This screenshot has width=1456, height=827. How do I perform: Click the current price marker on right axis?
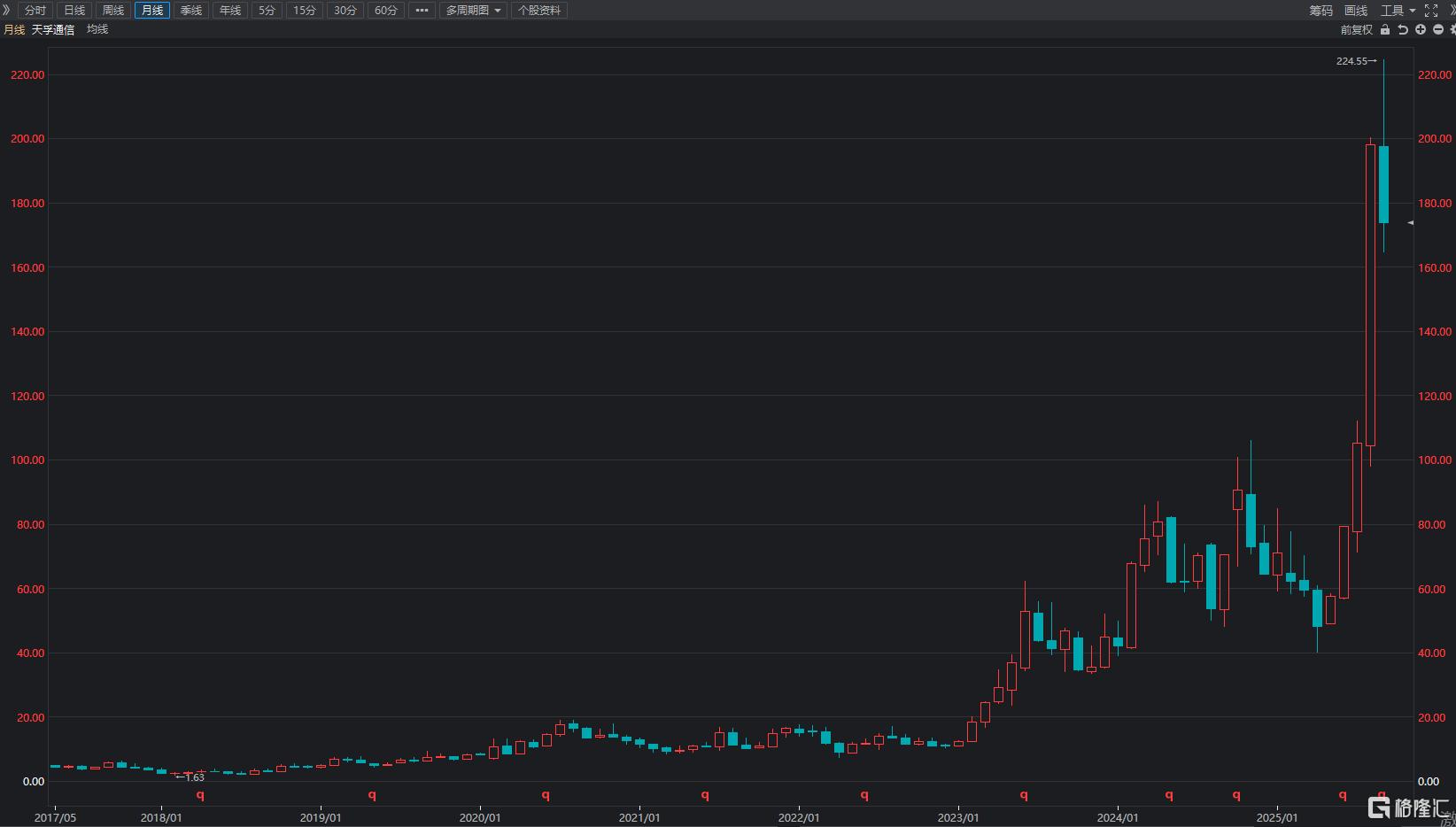coord(1410,223)
